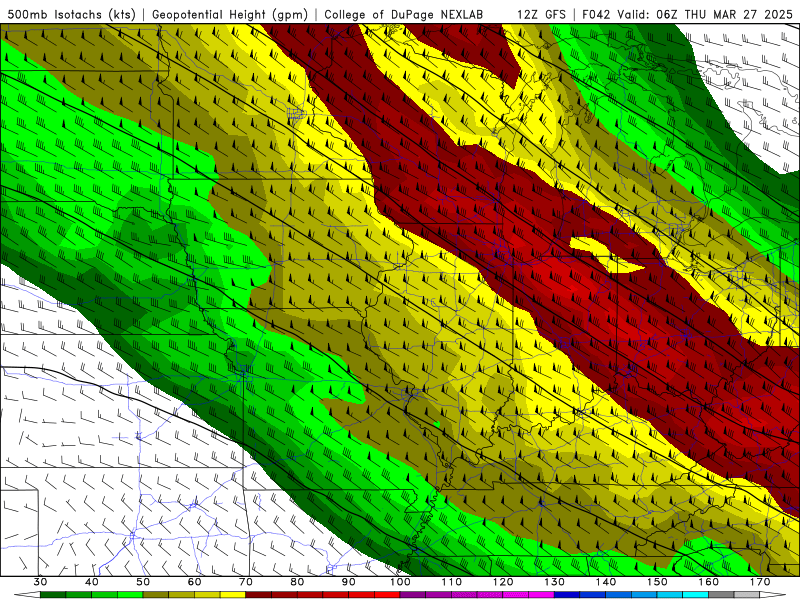The width and height of the screenshot is (800, 600).
Task: Click the bright red 95-100 kt legend swatch
Action: click(387, 595)
